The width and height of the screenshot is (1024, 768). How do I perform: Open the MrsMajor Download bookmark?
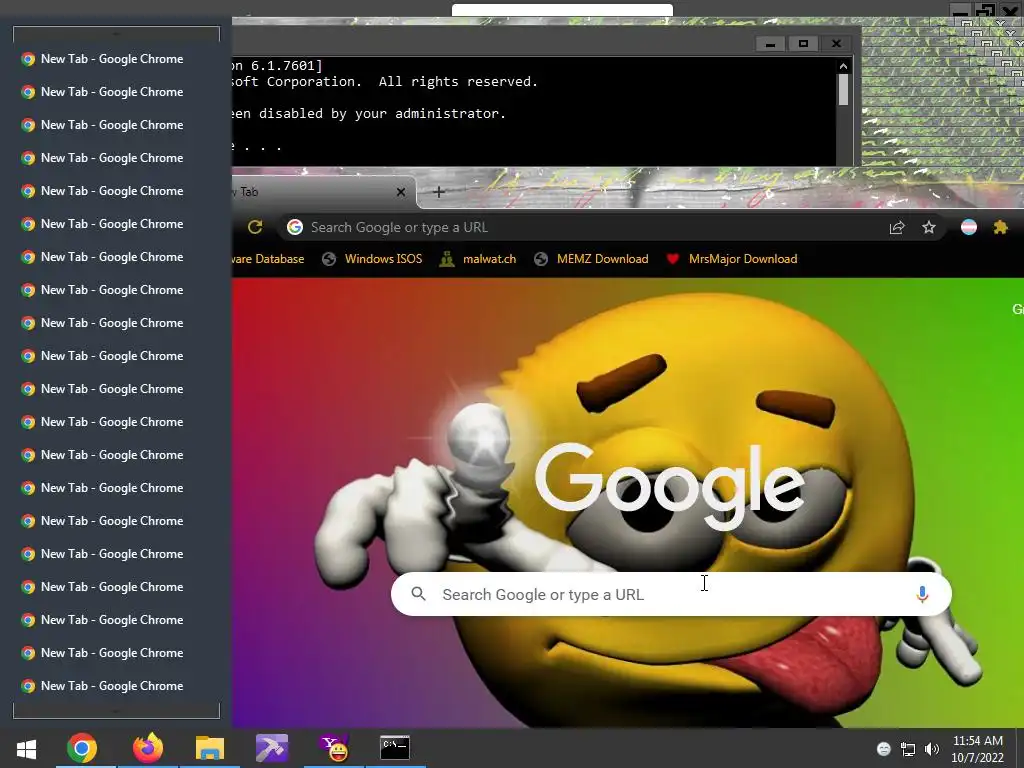point(731,259)
